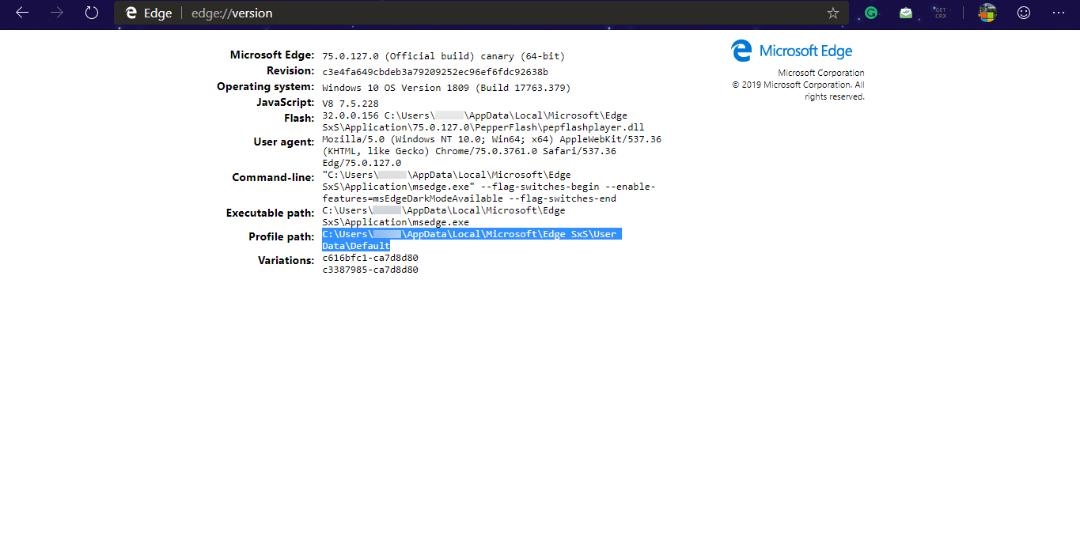Click version text 75.0.127.0 (Official build)
The height and width of the screenshot is (544, 1080).
pyautogui.click(x=444, y=56)
